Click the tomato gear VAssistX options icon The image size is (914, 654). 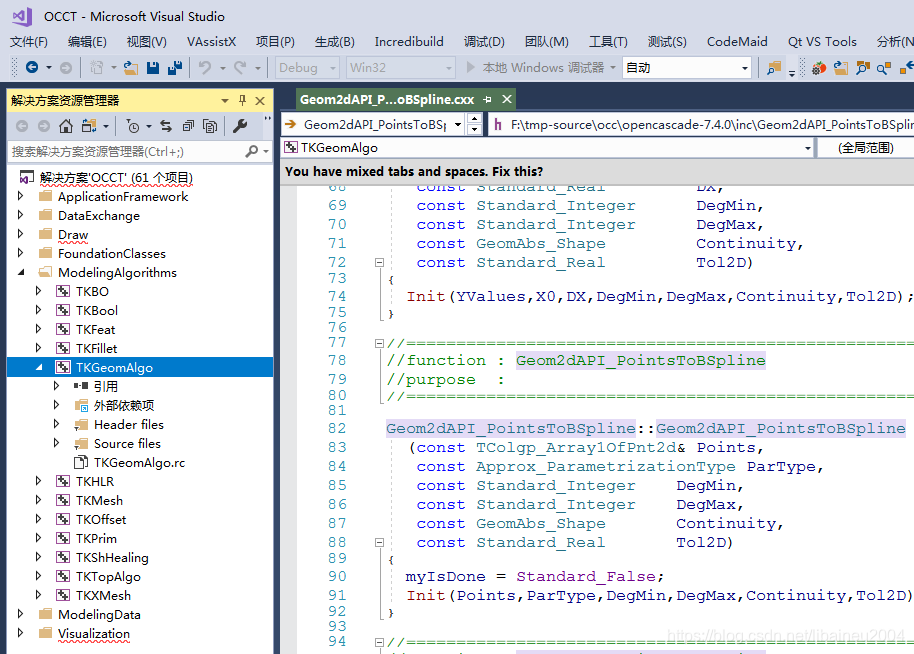point(819,68)
